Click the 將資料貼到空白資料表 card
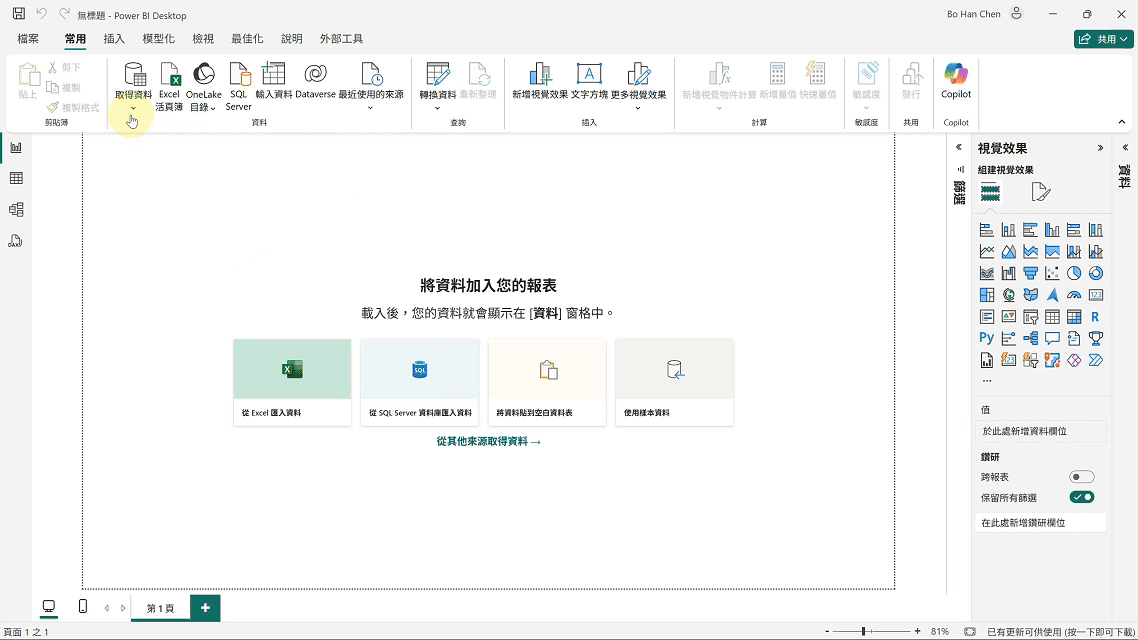The image size is (1138, 640). click(x=547, y=382)
